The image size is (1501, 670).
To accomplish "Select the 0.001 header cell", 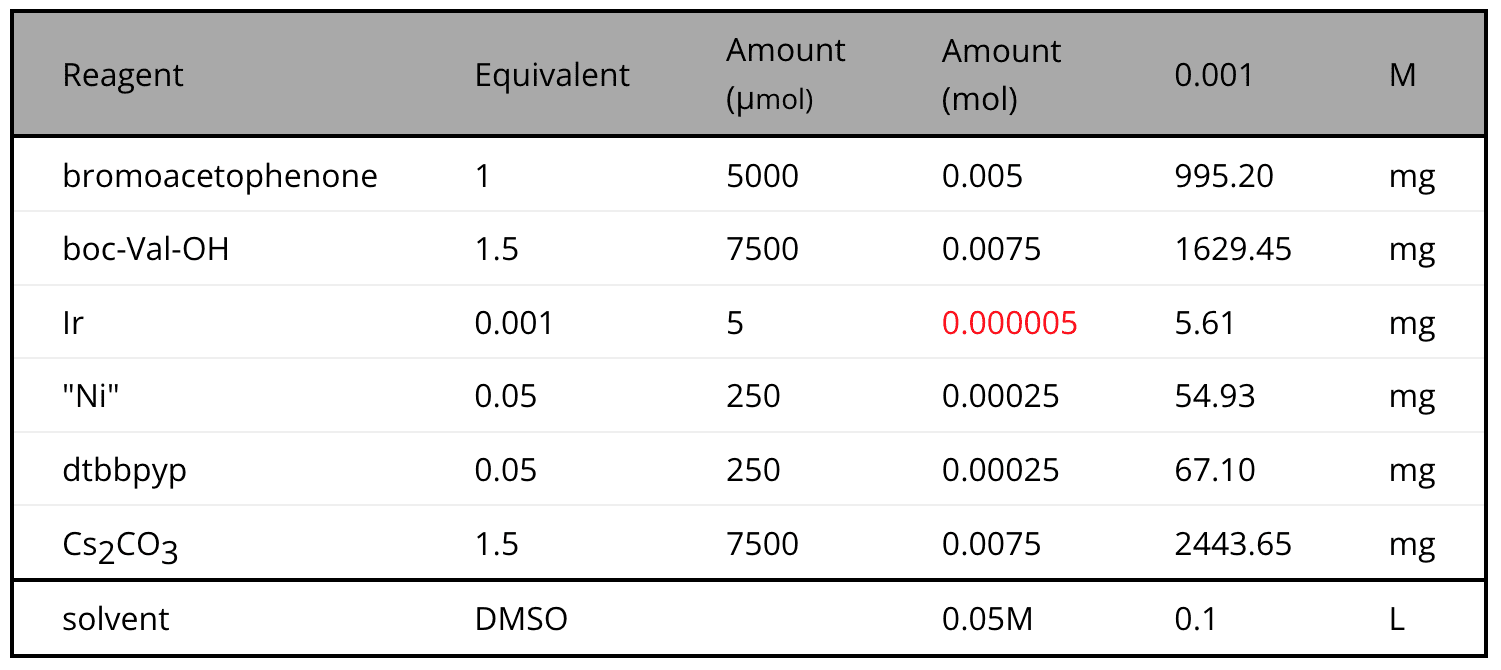I will [1214, 75].
